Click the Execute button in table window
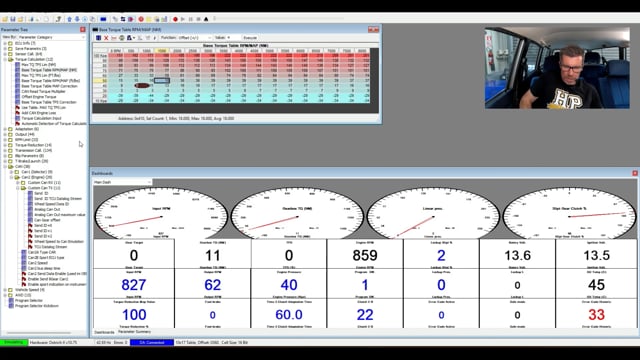The image size is (640, 360). (x=250, y=38)
